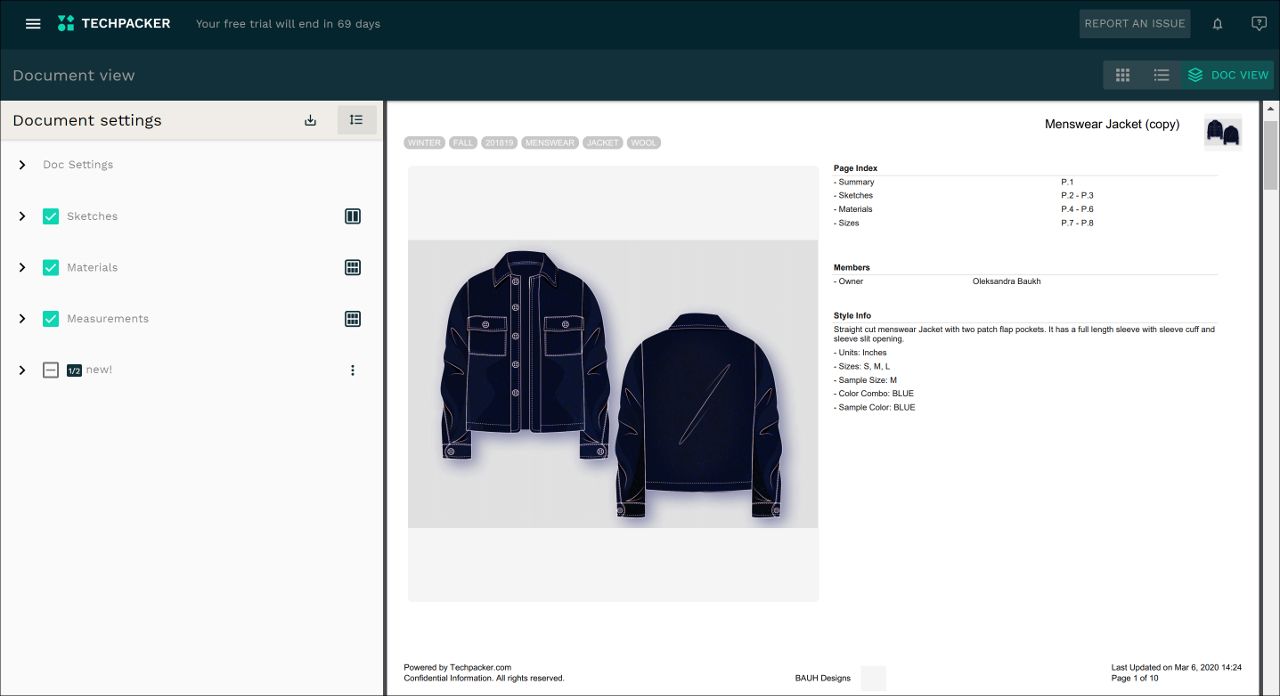Toggle the partially-selected new! section checkbox
The image size is (1280, 696).
pyautogui.click(x=51, y=369)
